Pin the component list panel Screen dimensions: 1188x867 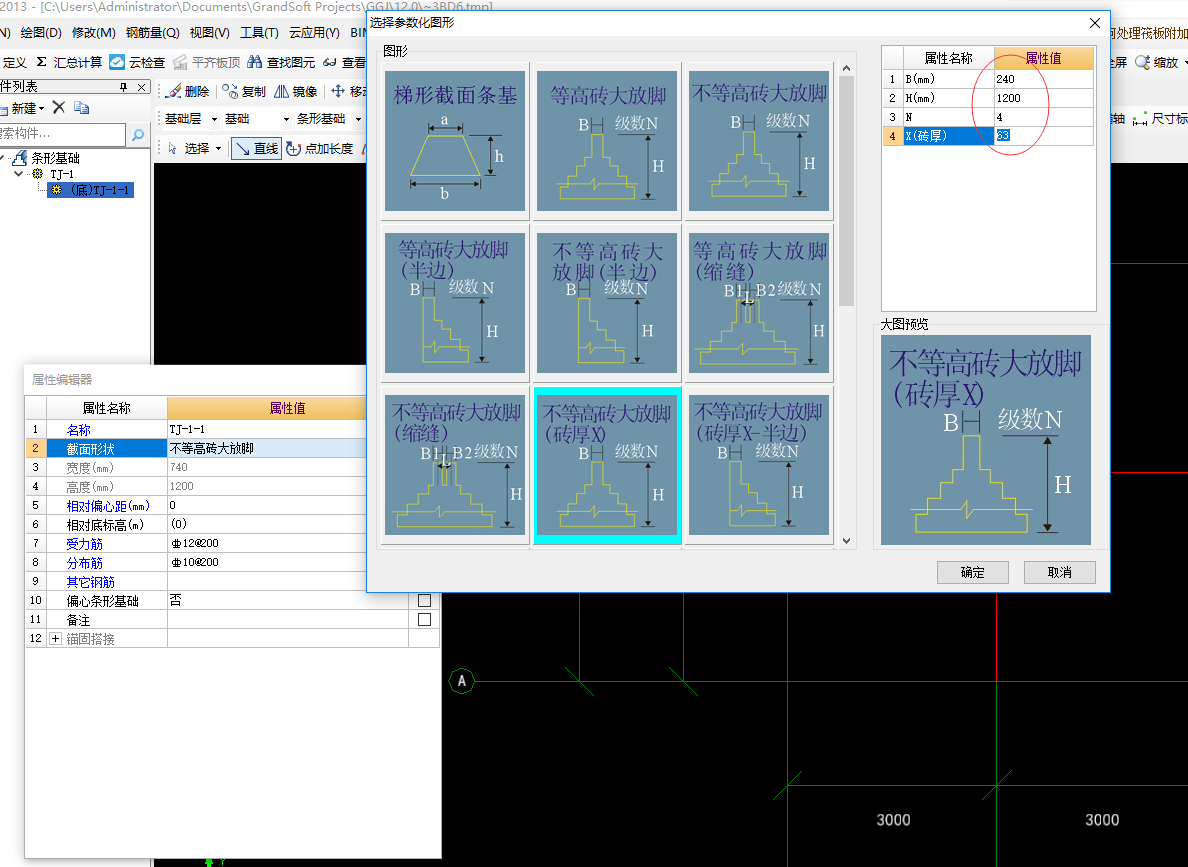coord(123,87)
